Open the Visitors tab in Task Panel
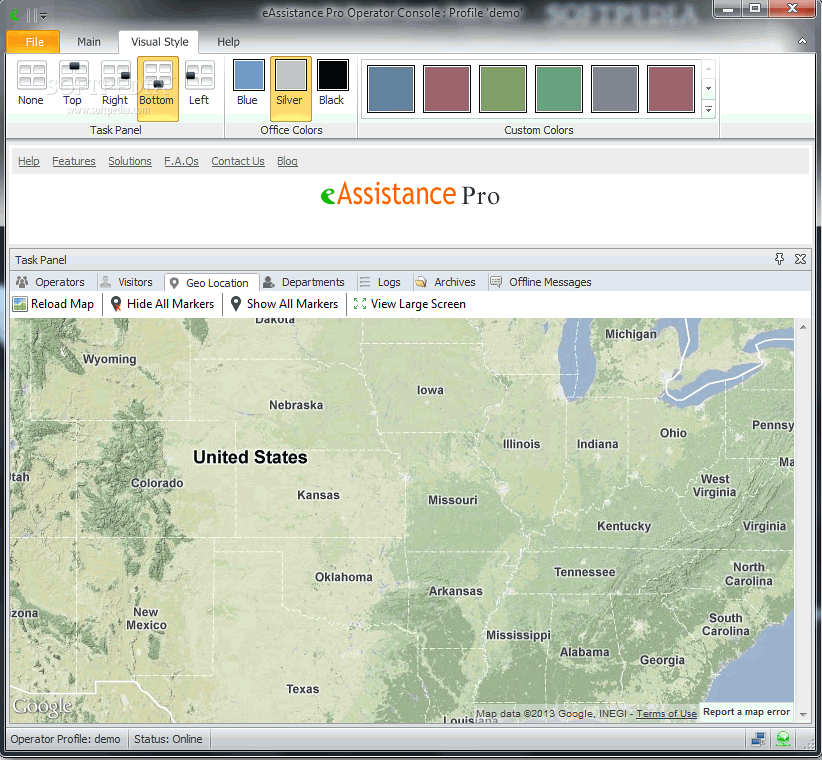The image size is (822, 760). (126, 282)
